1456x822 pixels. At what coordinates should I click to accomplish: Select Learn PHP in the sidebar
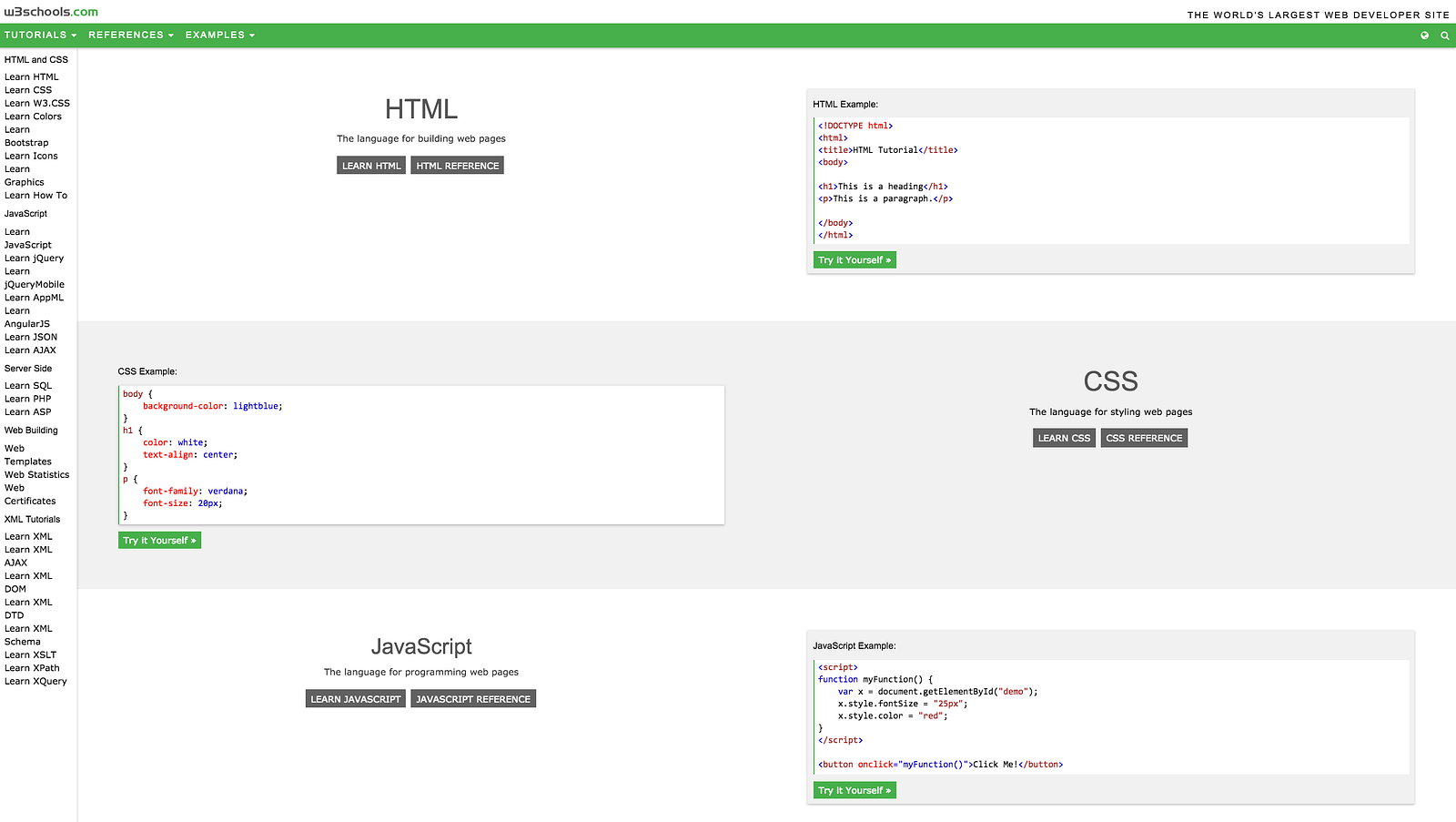[28, 399]
